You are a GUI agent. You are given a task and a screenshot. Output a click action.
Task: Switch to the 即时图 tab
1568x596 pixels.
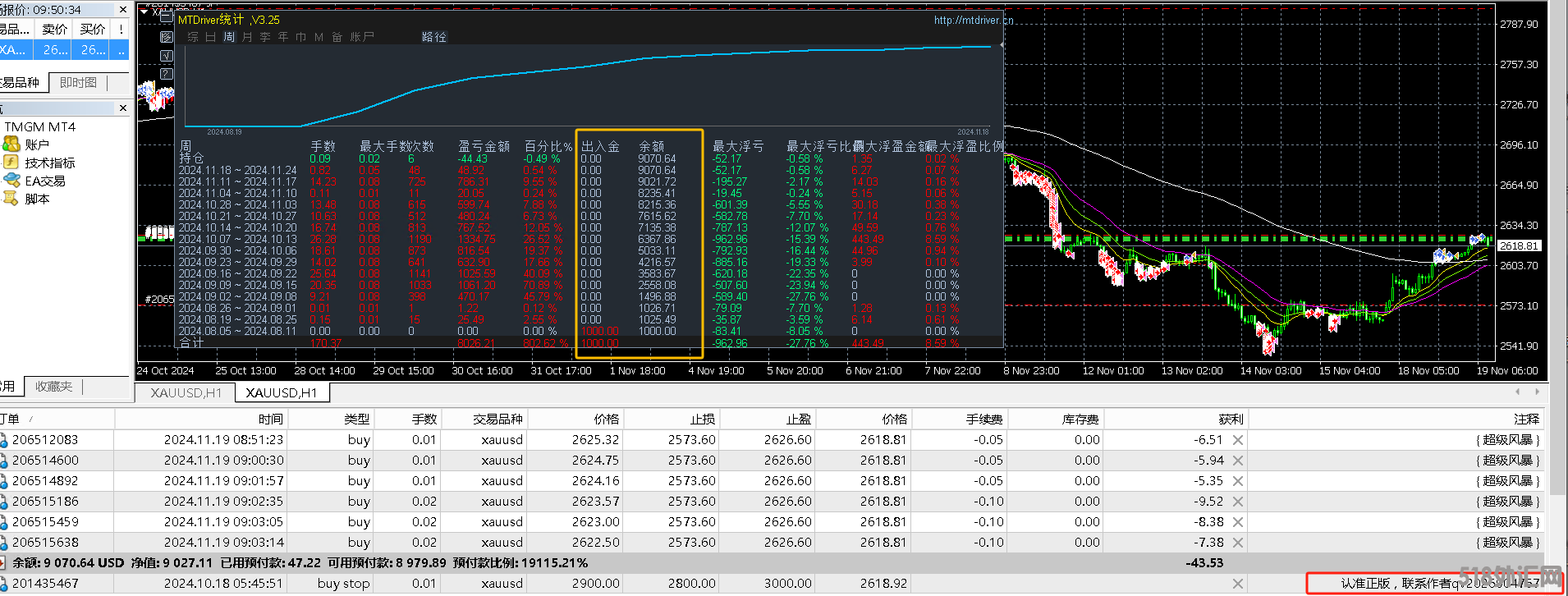[79, 83]
